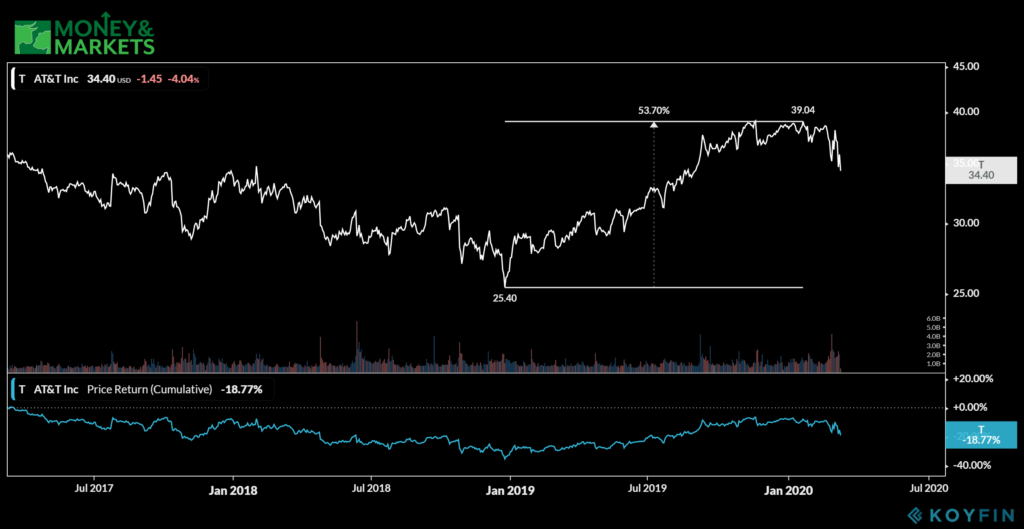
Task: Click the Jan 2020 date label
Action: point(788,488)
